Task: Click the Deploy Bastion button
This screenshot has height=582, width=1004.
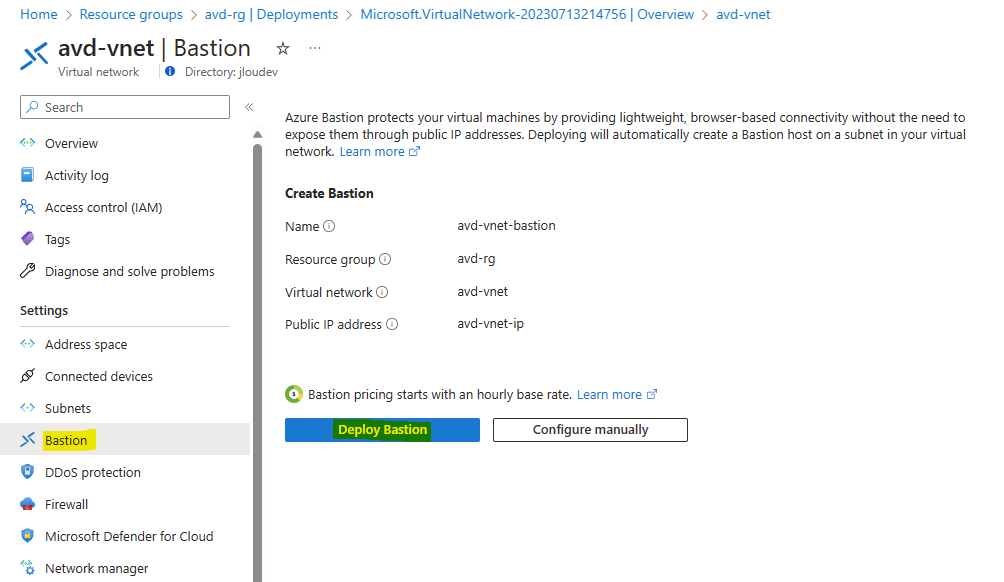Action: [x=382, y=430]
